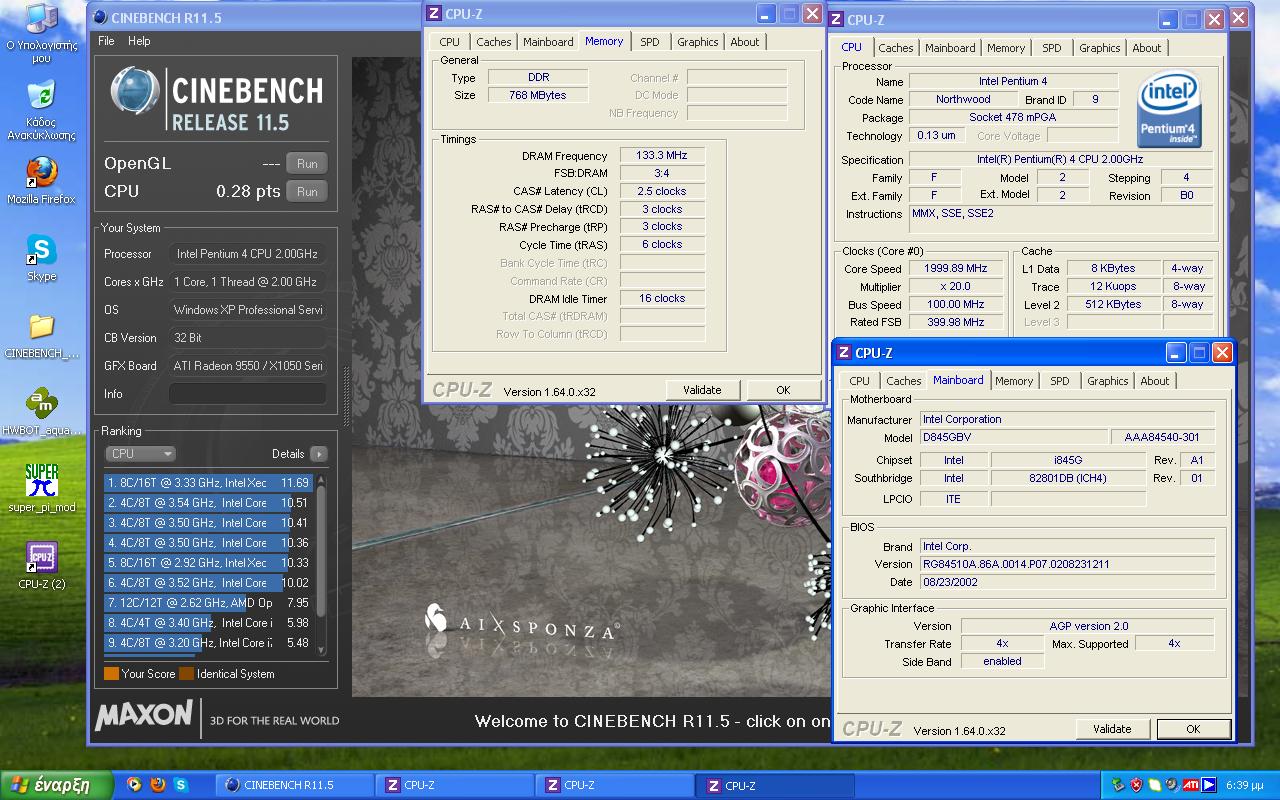Viewport: 1280px width, 800px height.
Task: Open Mainboard tab in the processor info window
Action: (950, 48)
